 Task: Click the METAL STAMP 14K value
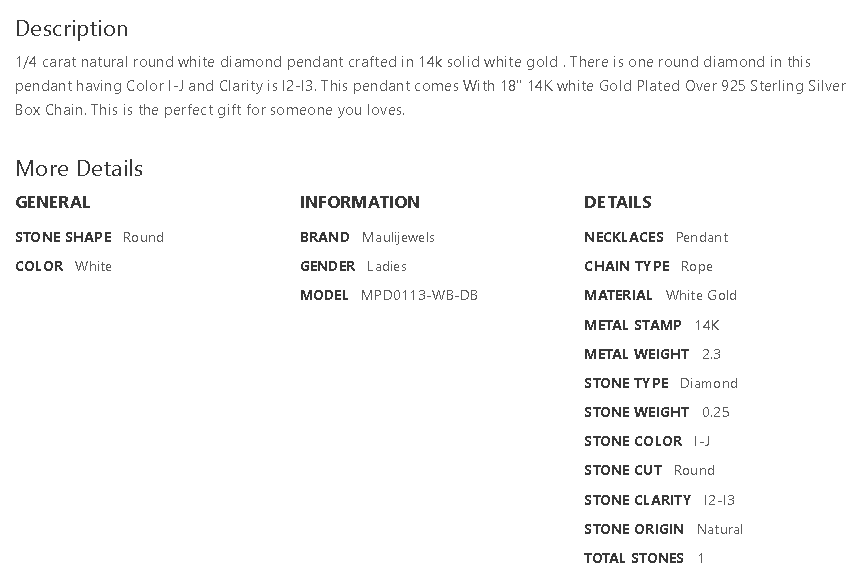coord(707,325)
